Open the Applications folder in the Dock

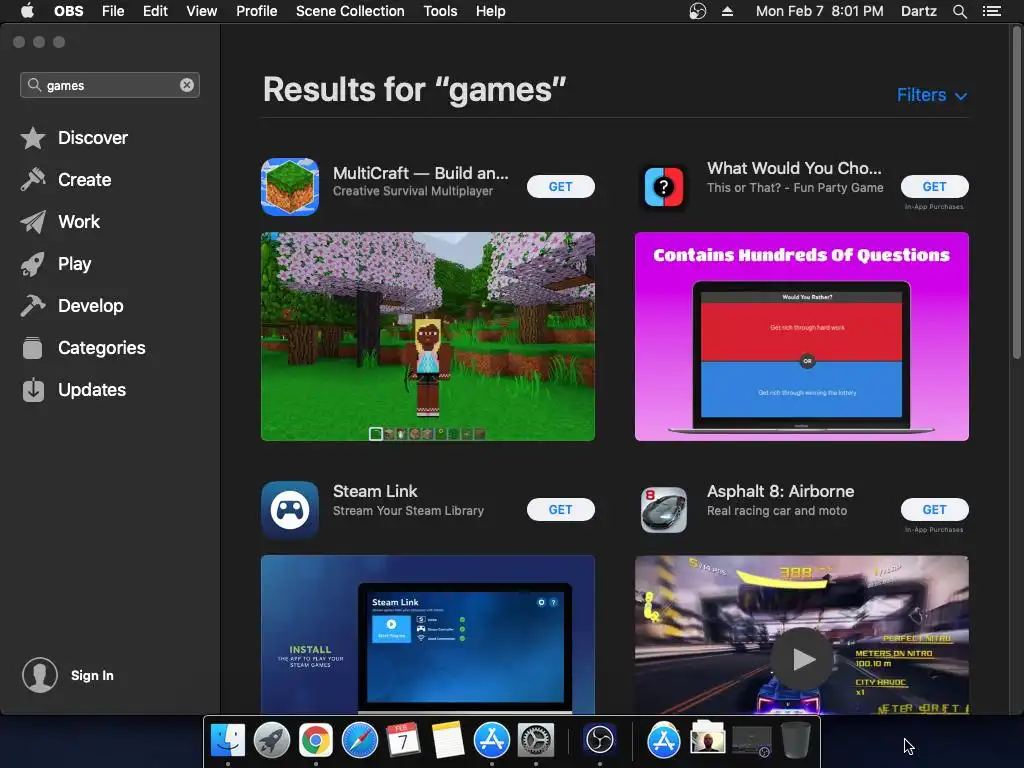coord(664,741)
